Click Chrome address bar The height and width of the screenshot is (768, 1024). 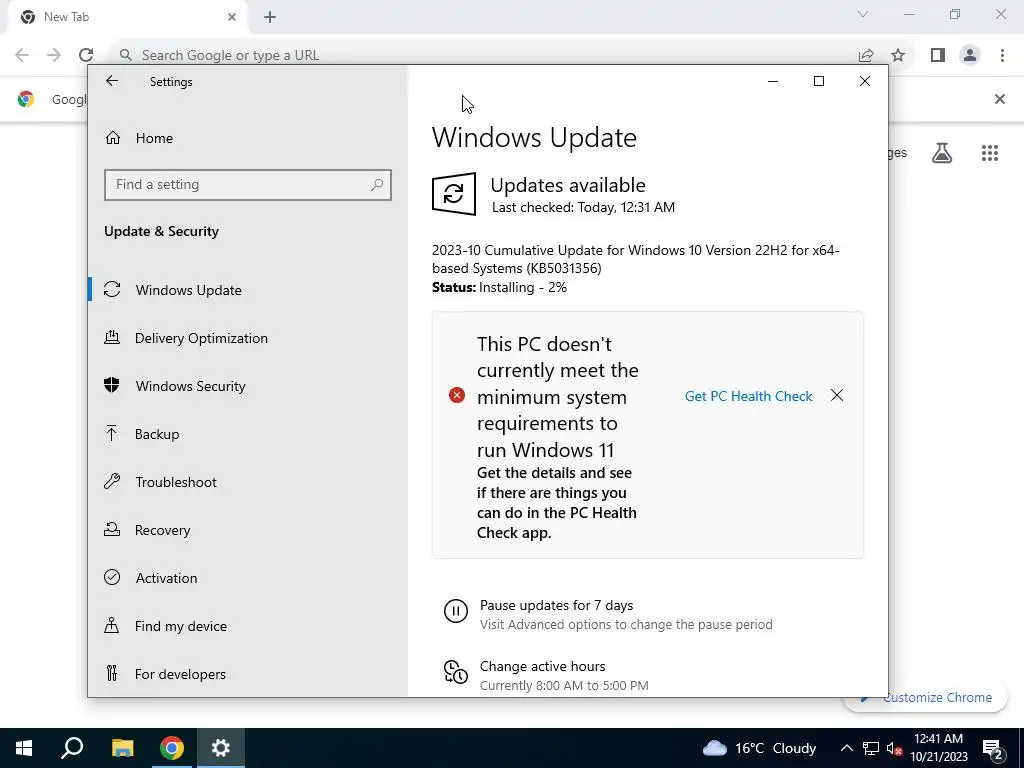coord(483,55)
